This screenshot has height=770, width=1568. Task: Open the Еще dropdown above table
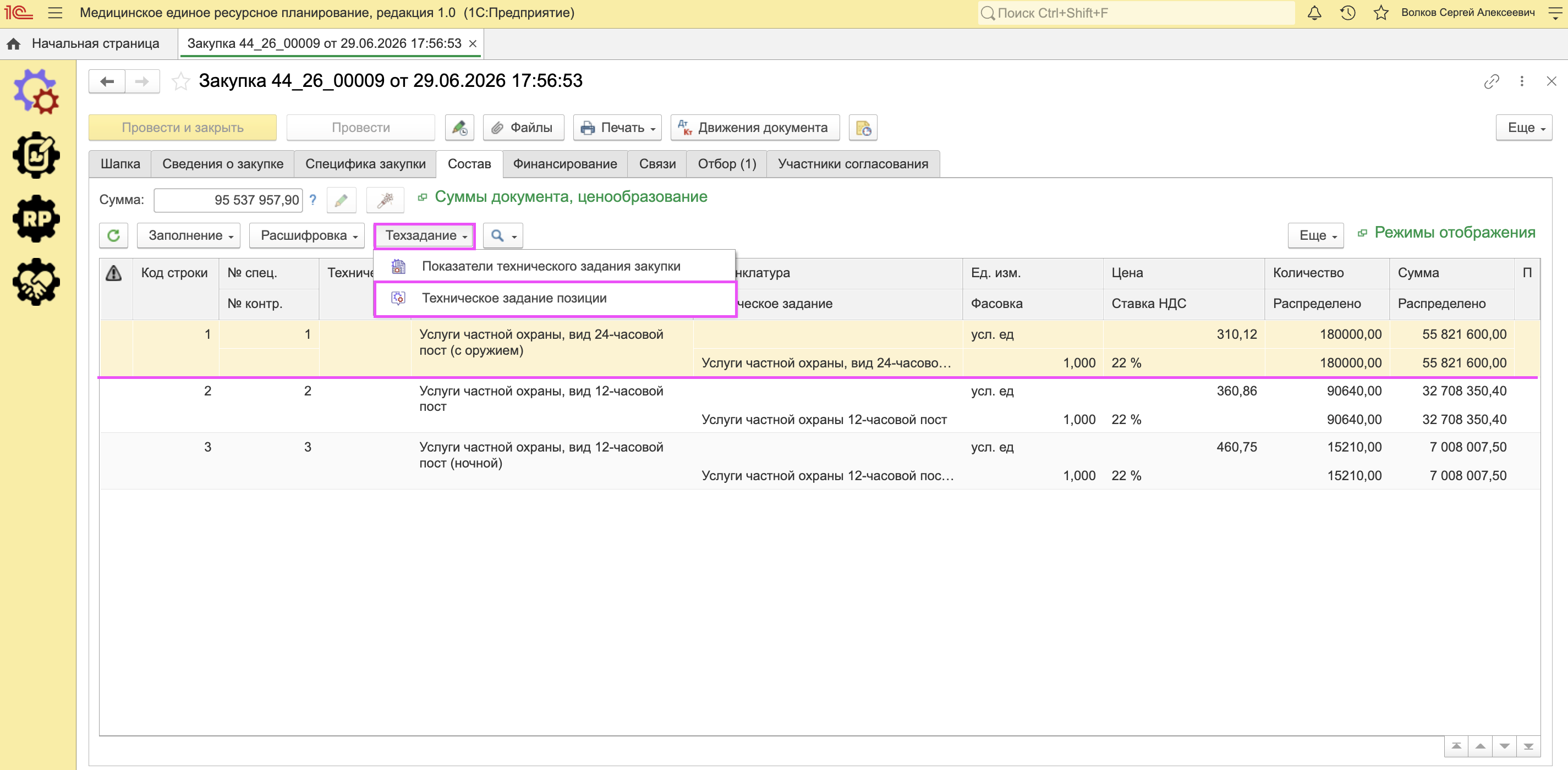point(1315,235)
